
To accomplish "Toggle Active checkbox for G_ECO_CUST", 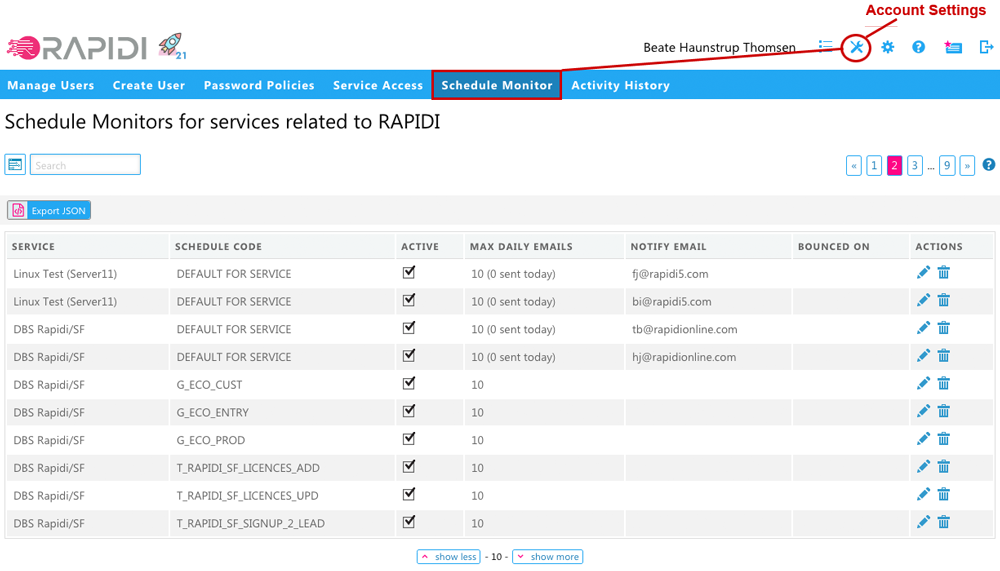I will (409, 383).
